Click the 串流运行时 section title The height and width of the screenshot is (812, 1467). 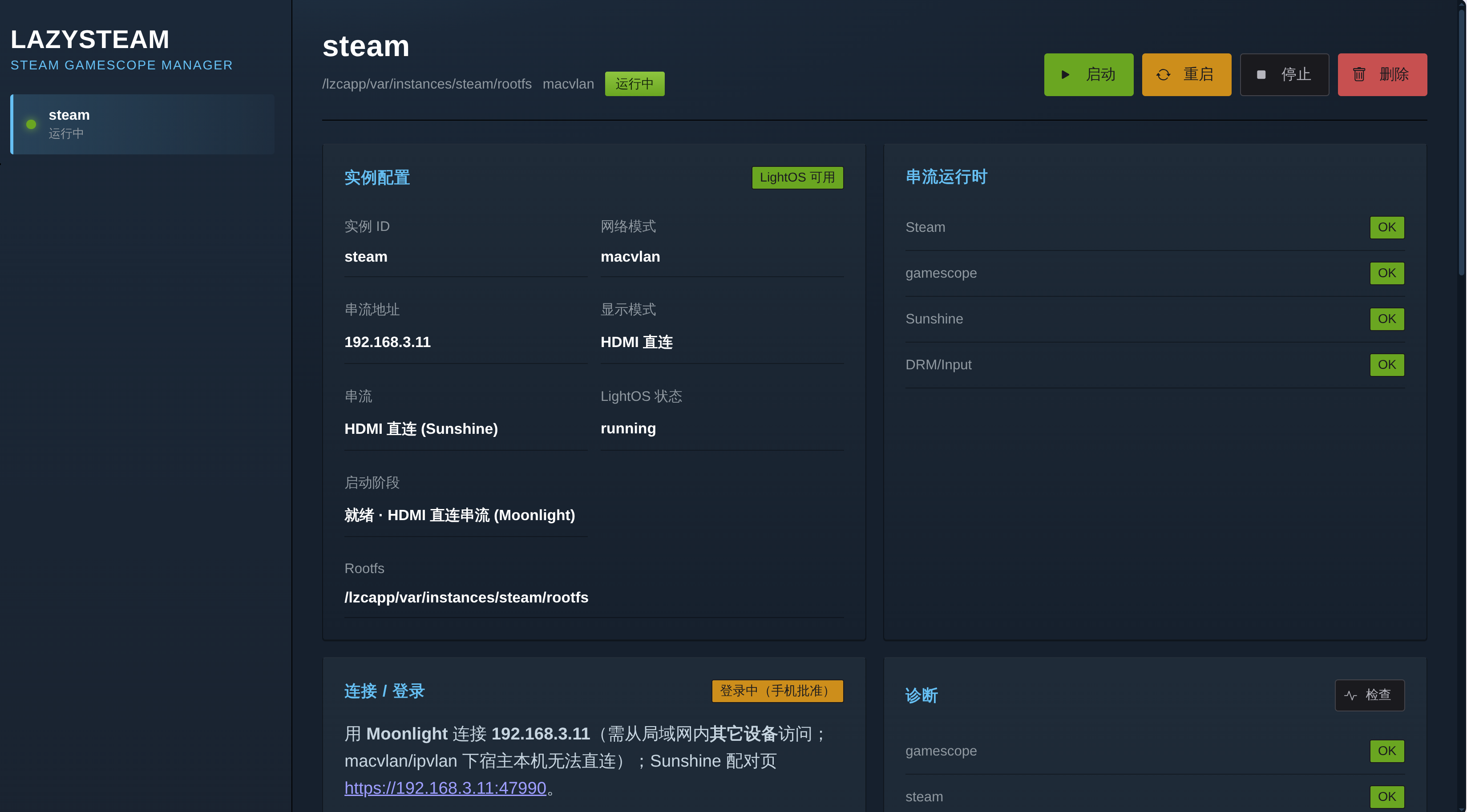(x=946, y=177)
